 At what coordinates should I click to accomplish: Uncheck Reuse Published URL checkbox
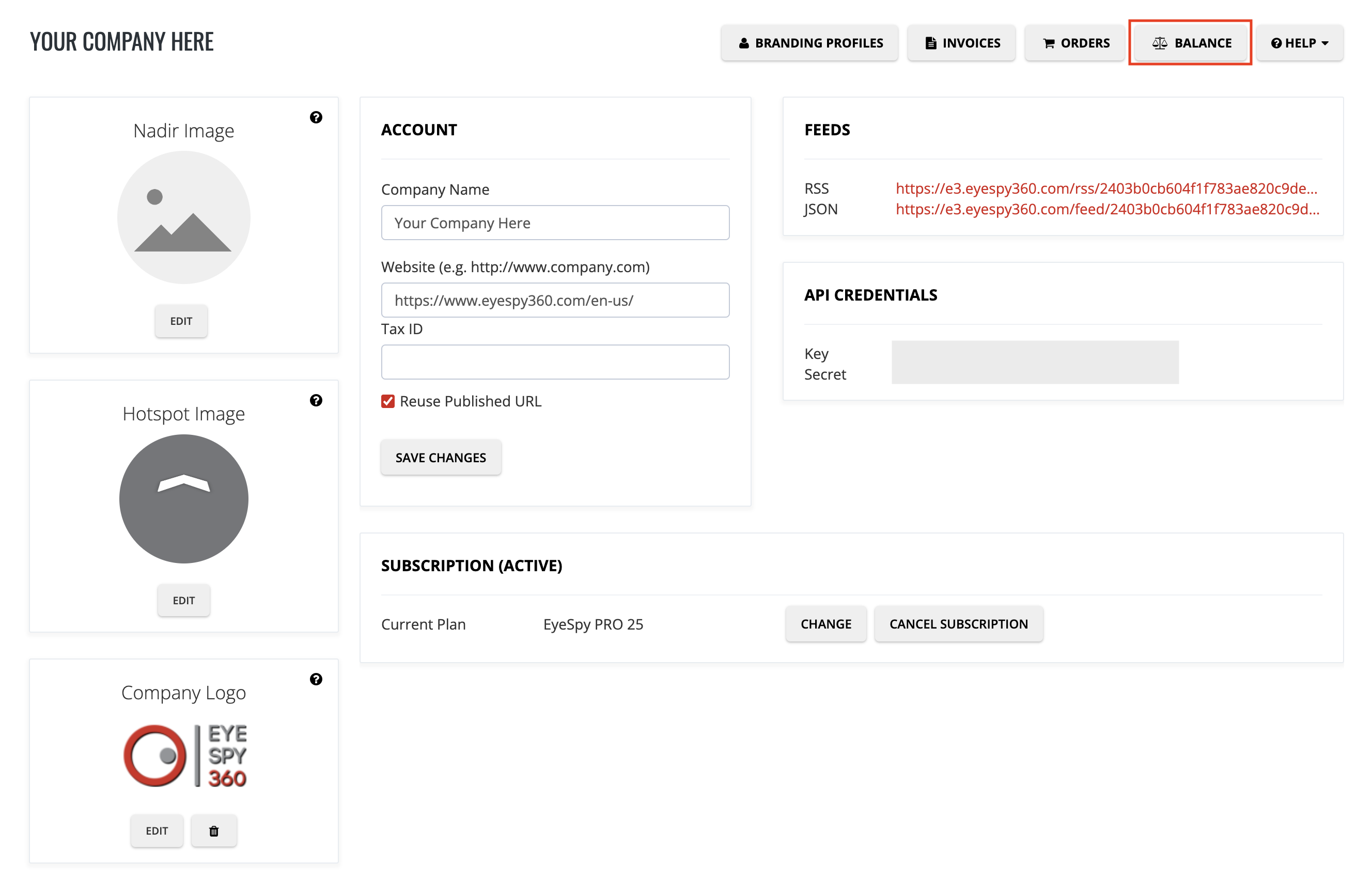point(388,401)
